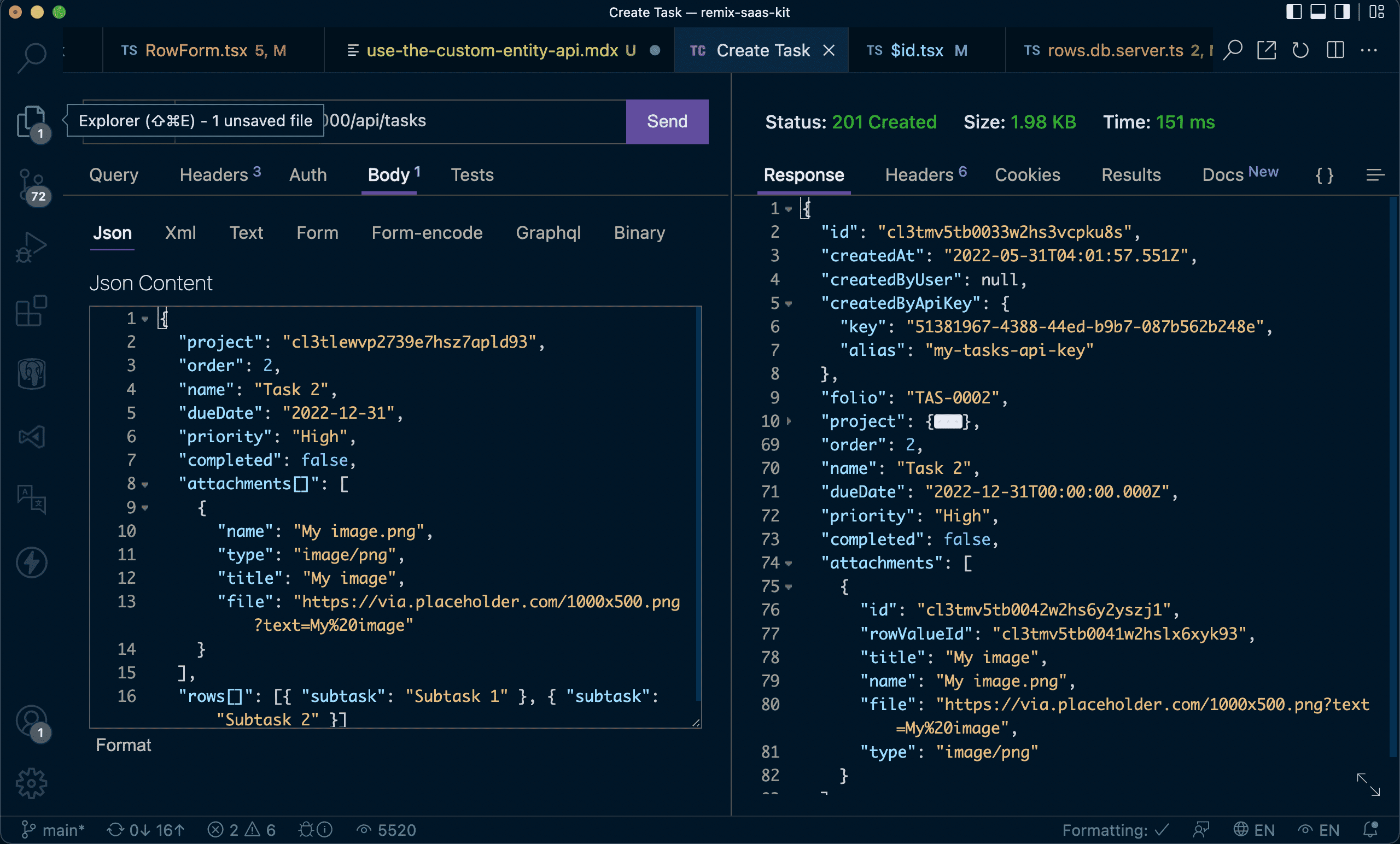The width and height of the screenshot is (1400, 844).
Task: Expand the collapsed project object on line 10
Action: pos(792,420)
